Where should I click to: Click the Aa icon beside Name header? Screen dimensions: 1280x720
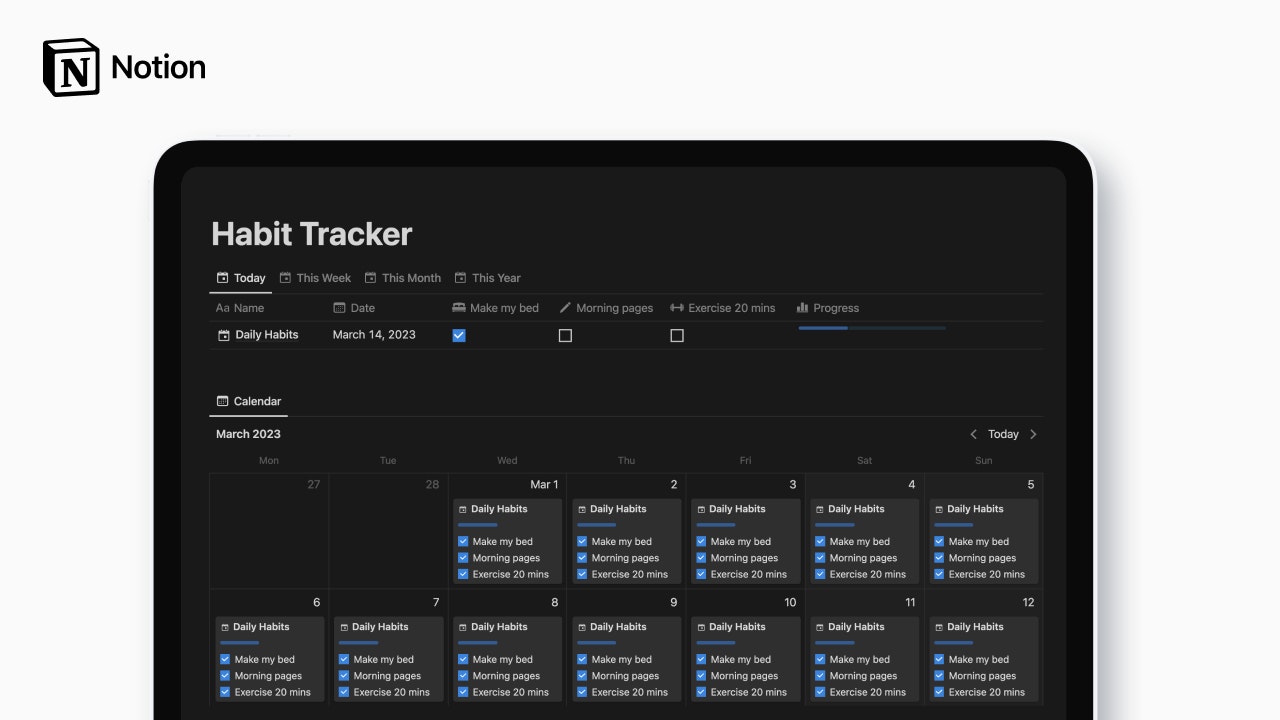tap(222, 308)
